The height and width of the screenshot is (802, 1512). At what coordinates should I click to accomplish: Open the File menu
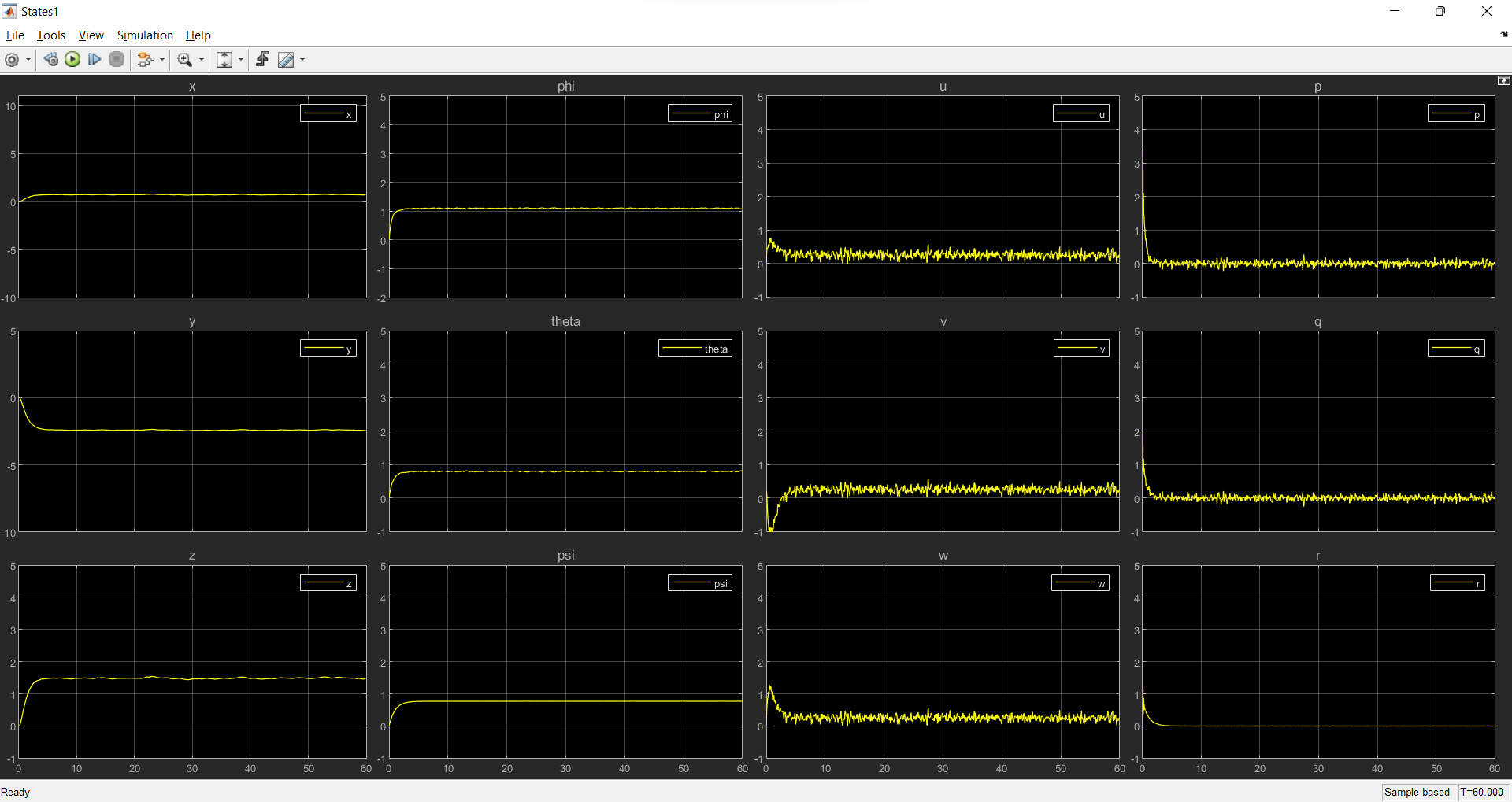[x=15, y=35]
